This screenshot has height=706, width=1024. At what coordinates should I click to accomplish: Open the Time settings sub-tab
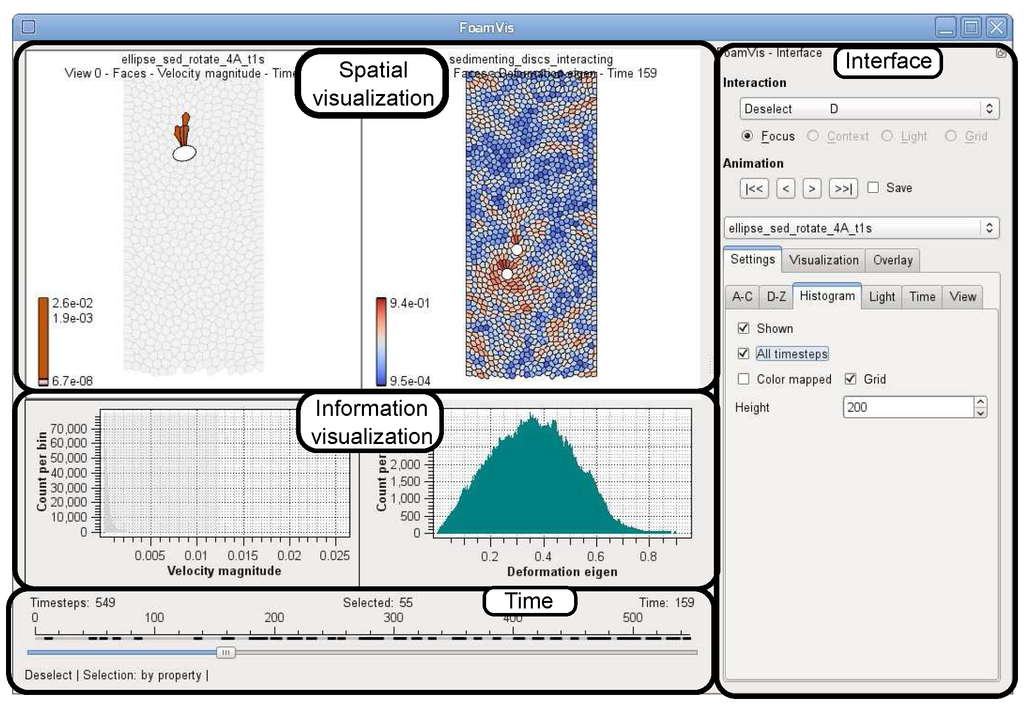coord(922,297)
